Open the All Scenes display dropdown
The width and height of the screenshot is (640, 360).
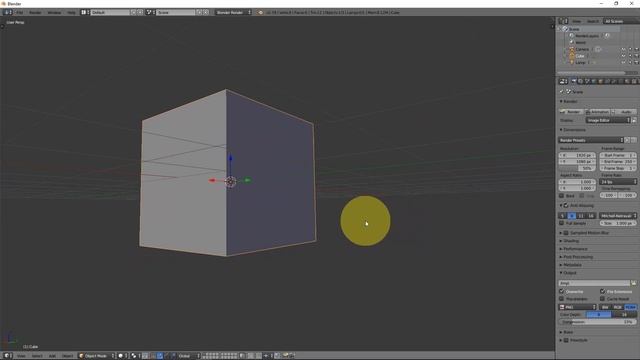(620, 21)
